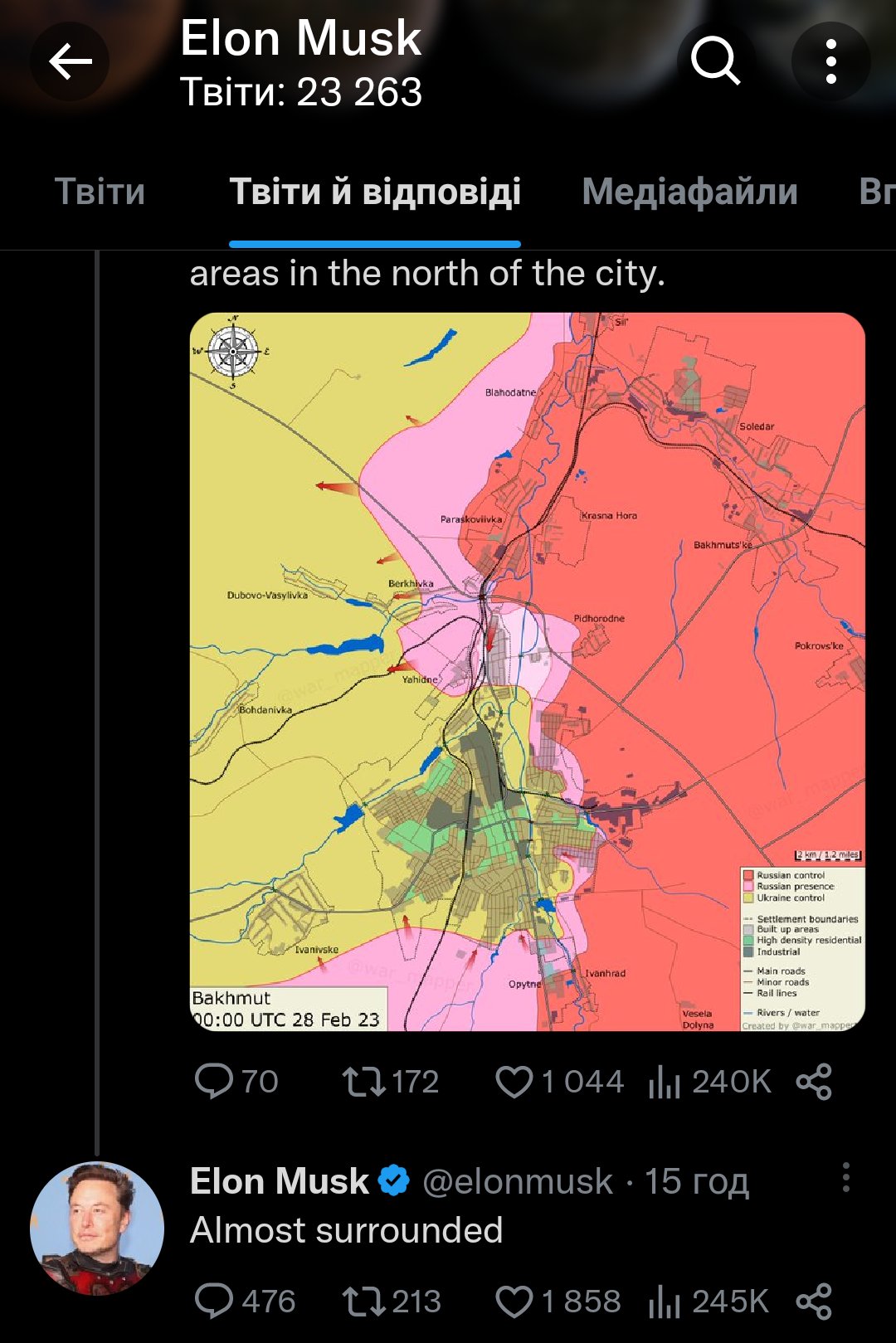Screen dimensions: 896x1343
Task: Open the @elonmusk handle link
Action: [x=518, y=1181]
